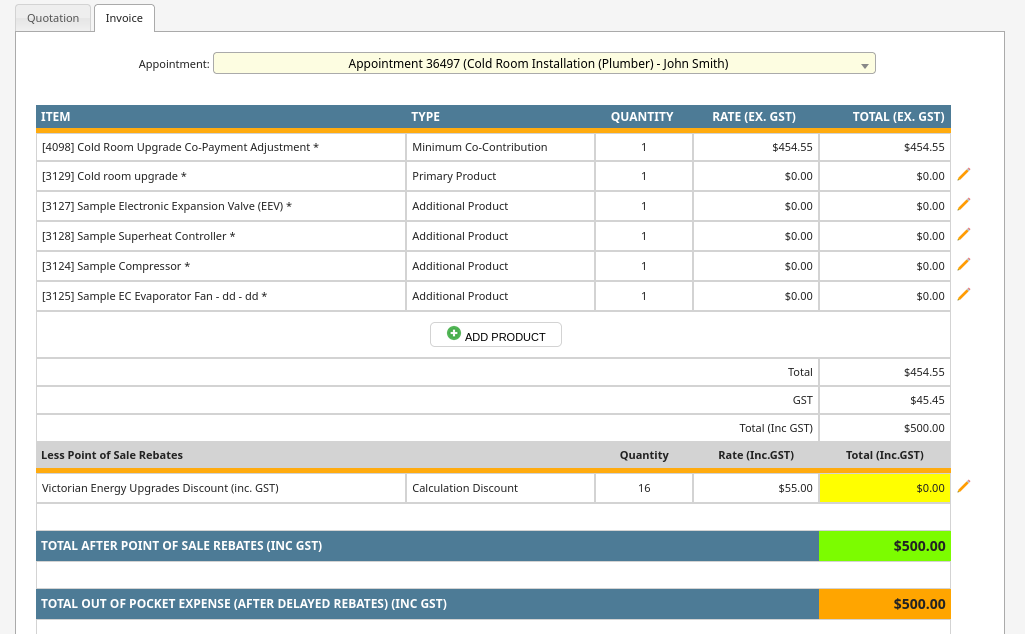
Task: Edit the Victorian Energy Upgrades Discount rebate
Action: [x=964, y=487]
